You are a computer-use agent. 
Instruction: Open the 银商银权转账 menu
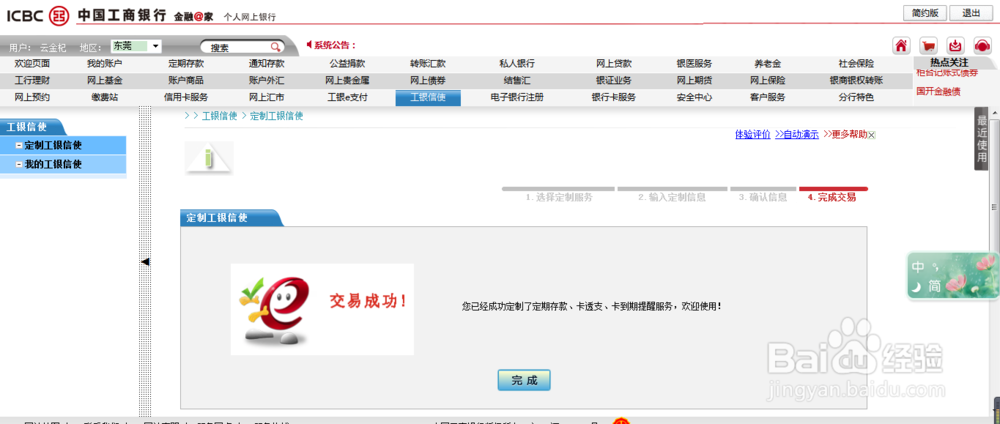point(857,80)
